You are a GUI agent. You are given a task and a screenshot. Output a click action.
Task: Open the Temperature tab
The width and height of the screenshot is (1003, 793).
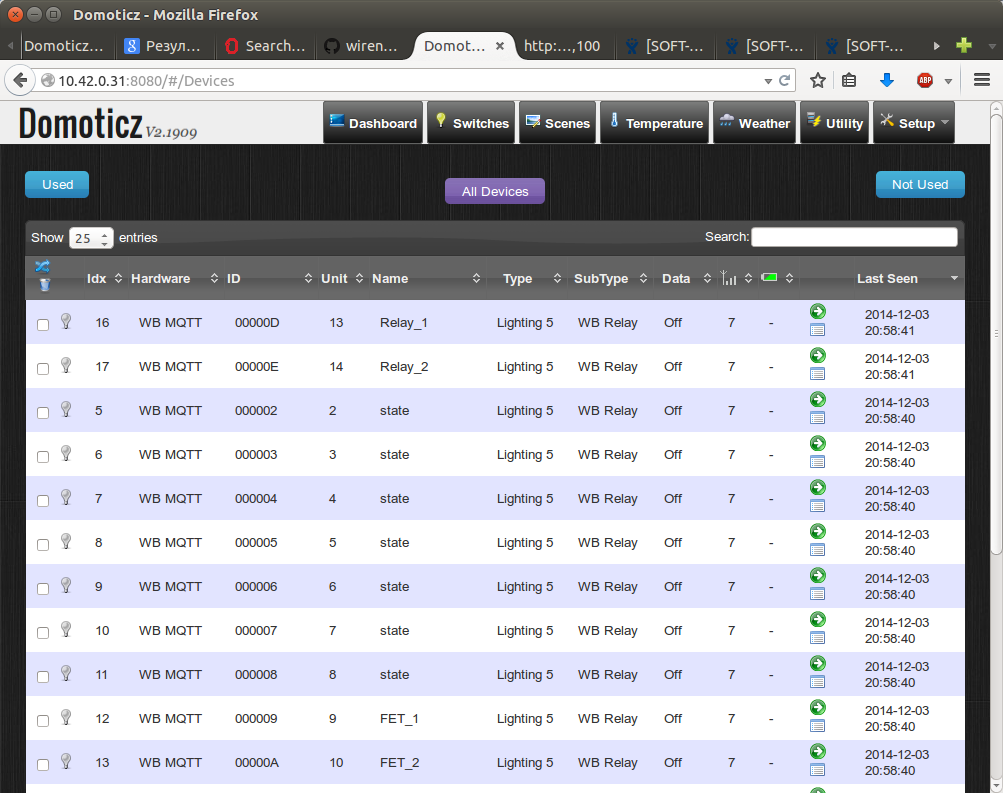(654, 123)
